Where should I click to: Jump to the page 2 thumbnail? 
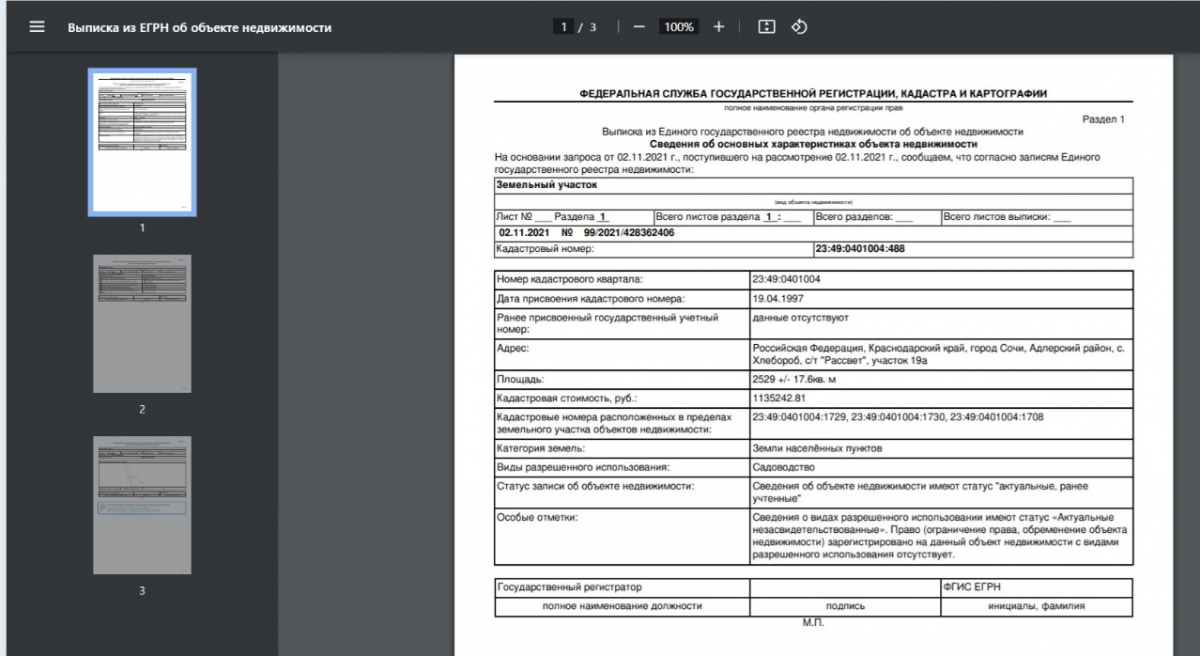point(142,324)
